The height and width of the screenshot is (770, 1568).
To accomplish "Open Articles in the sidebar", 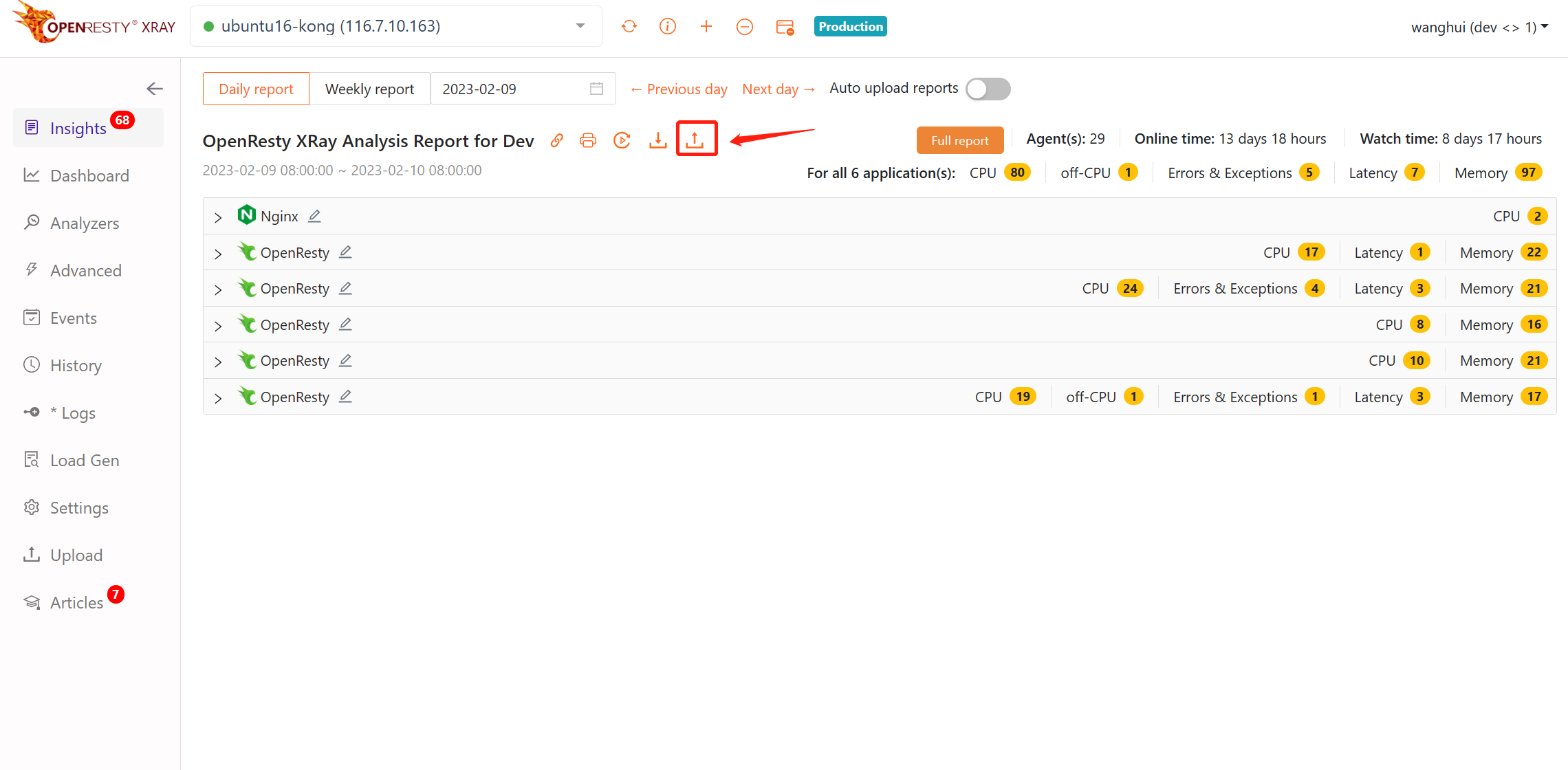I will pyautogui.click(x=89, y=602).
